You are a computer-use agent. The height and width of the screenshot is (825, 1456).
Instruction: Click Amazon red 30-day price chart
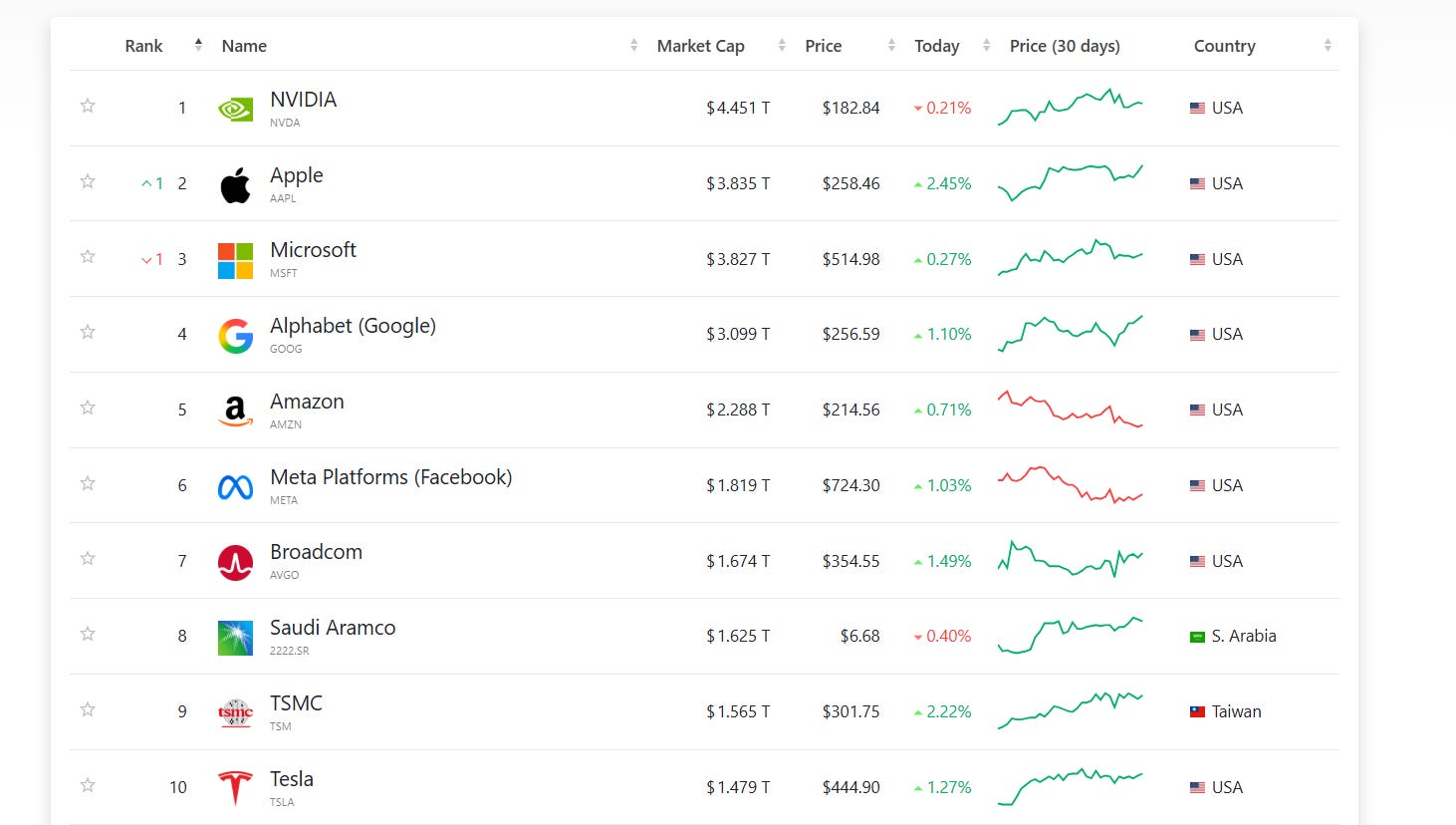1071,409
